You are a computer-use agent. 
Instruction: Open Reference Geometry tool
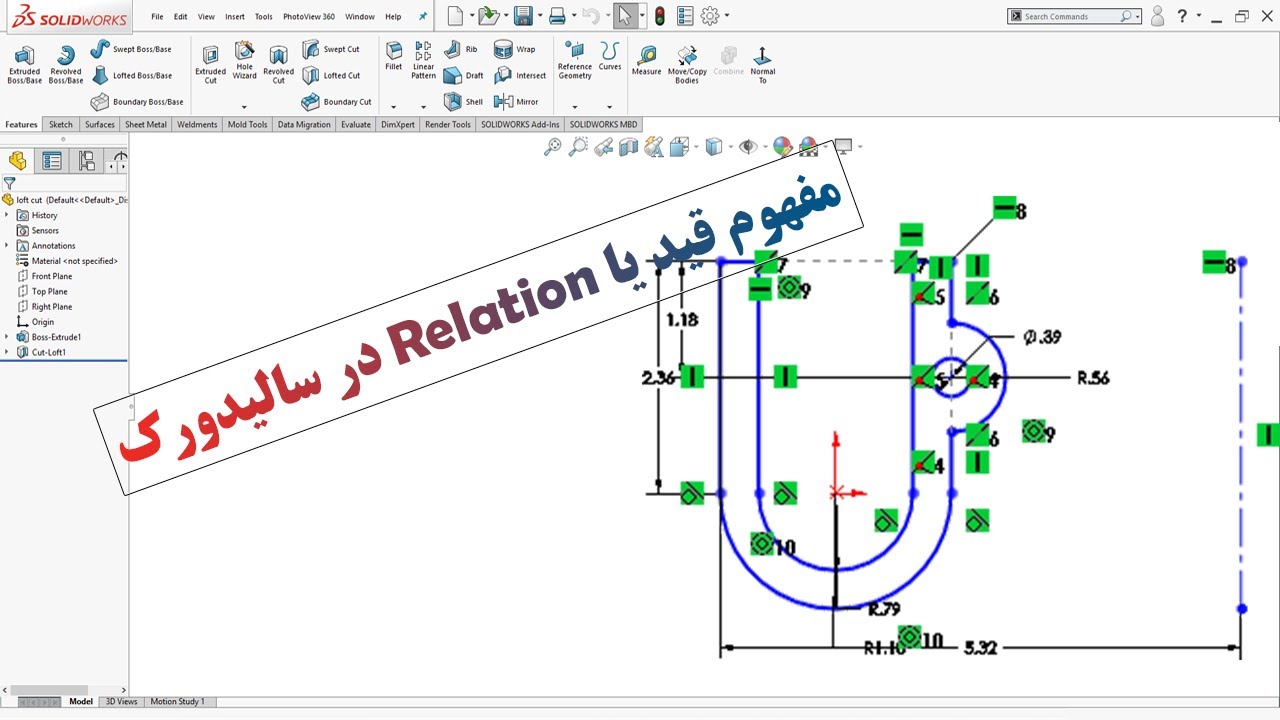575,60
